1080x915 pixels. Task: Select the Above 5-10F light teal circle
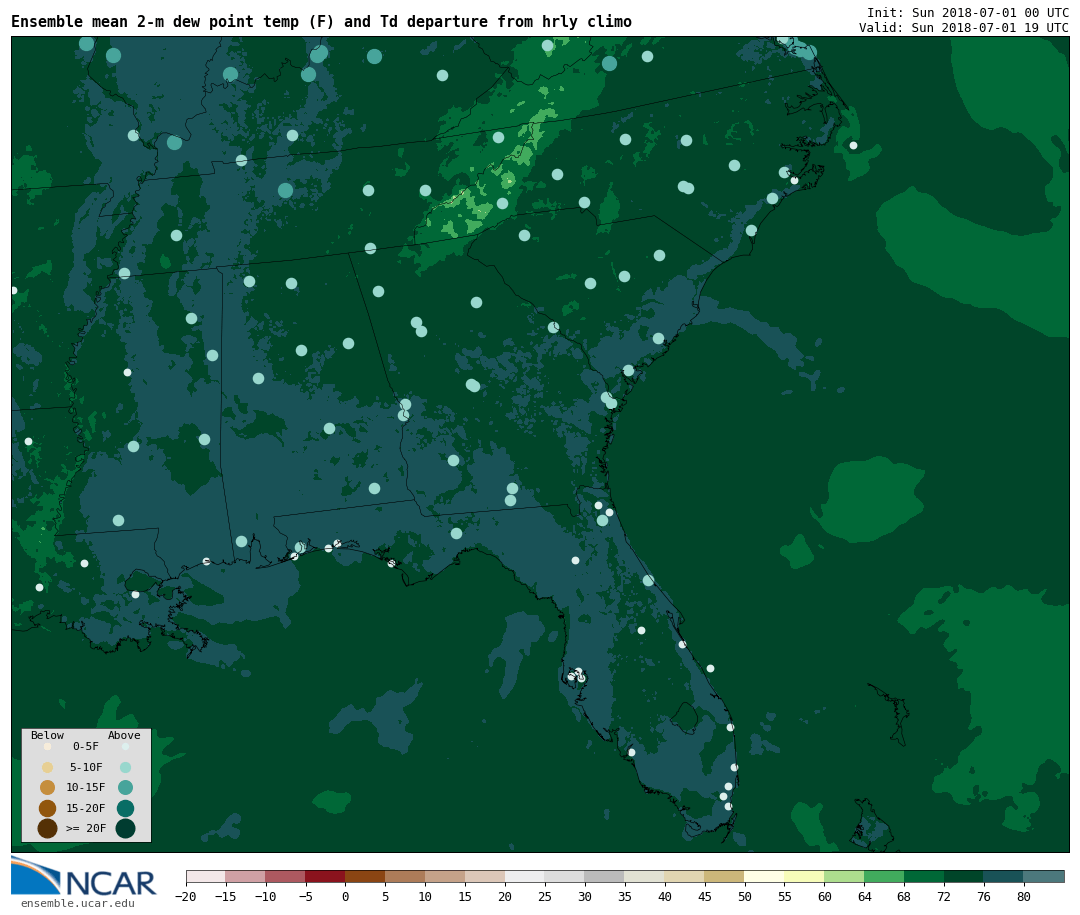pos(125,767)
